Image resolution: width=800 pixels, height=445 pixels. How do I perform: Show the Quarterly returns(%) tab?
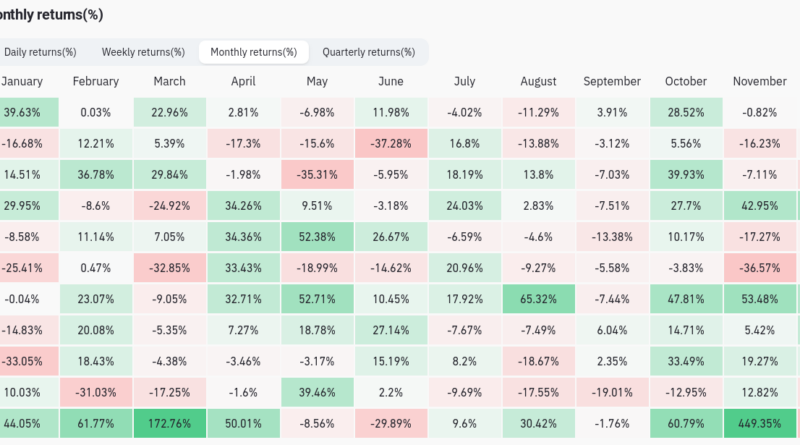[x=368, y=52]
